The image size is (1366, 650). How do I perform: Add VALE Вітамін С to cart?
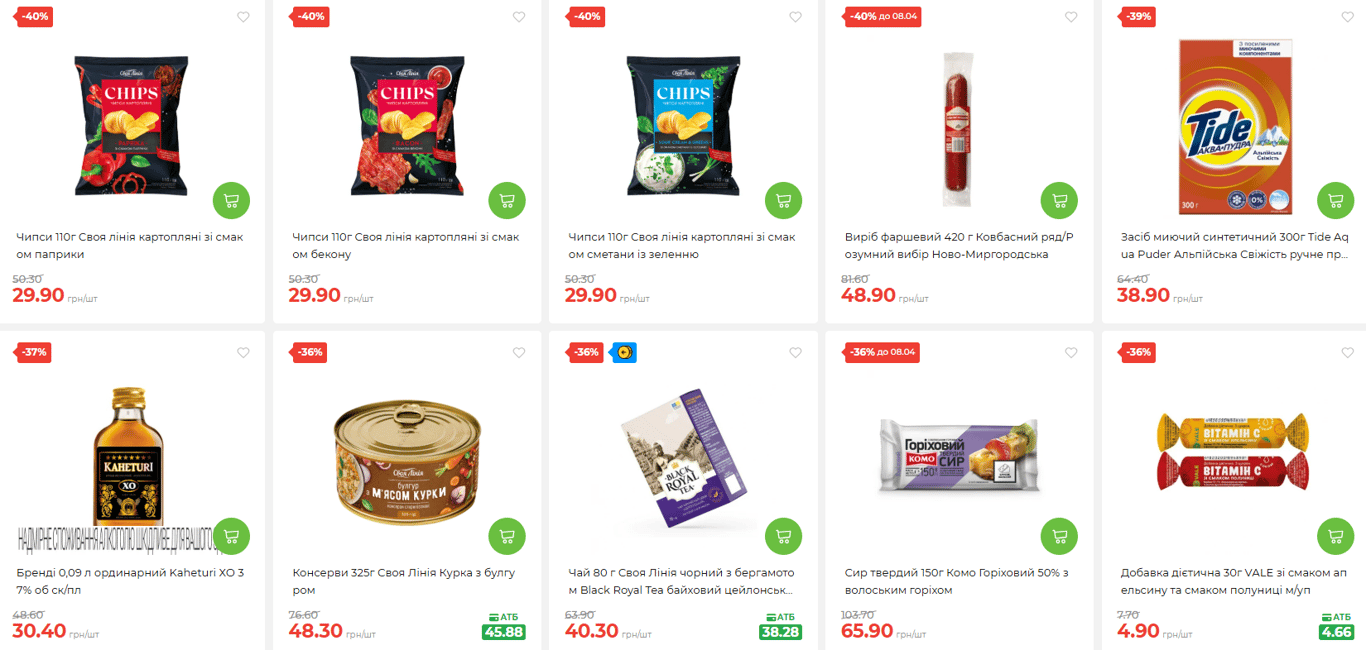(x=1335, y=536)
